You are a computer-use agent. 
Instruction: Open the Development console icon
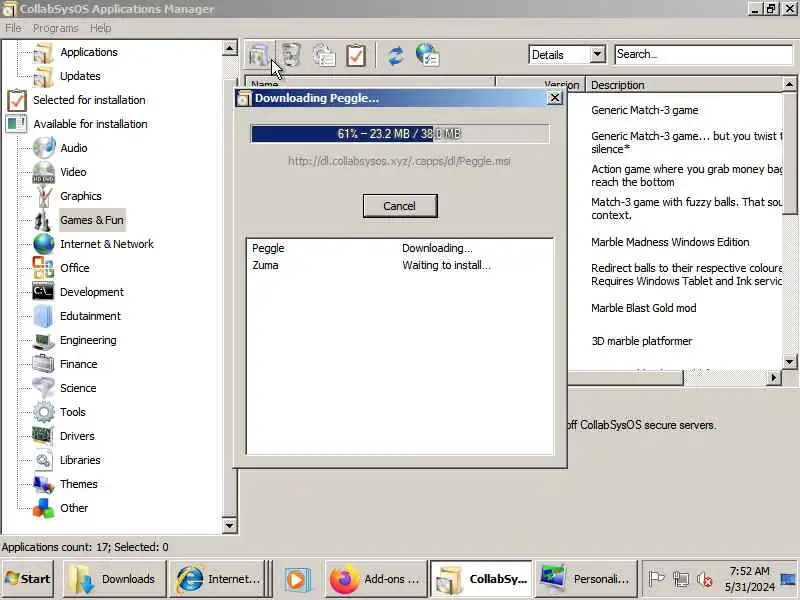click(x=43, y=292)
